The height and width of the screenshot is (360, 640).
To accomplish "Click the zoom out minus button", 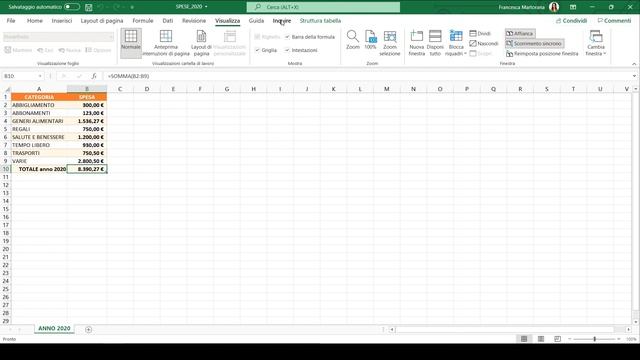I will tap(570, 339).
